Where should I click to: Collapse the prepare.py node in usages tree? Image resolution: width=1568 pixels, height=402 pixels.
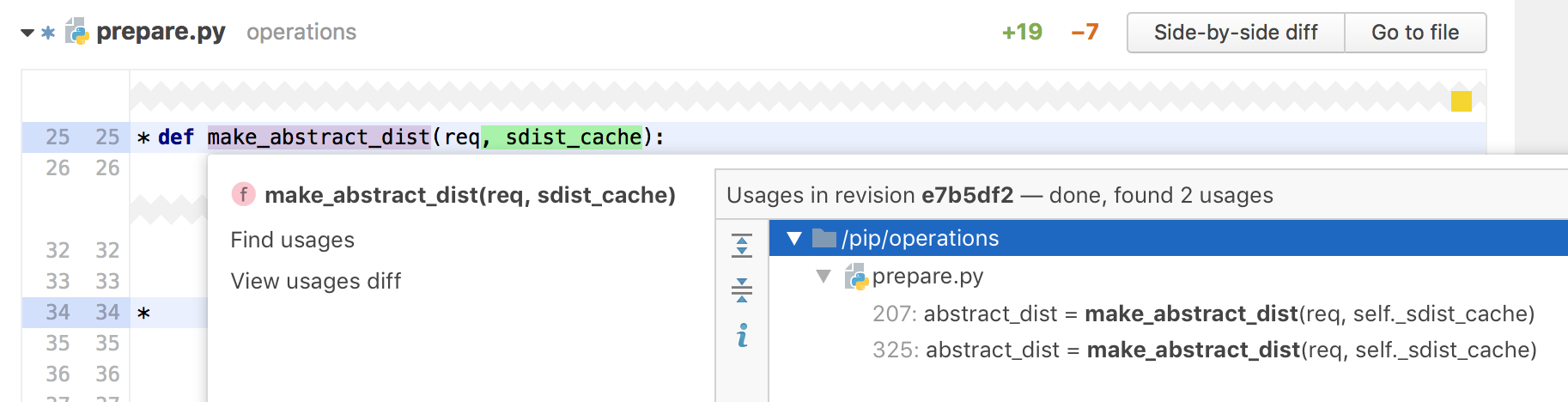pyautogui.click(x=824, y=277)
